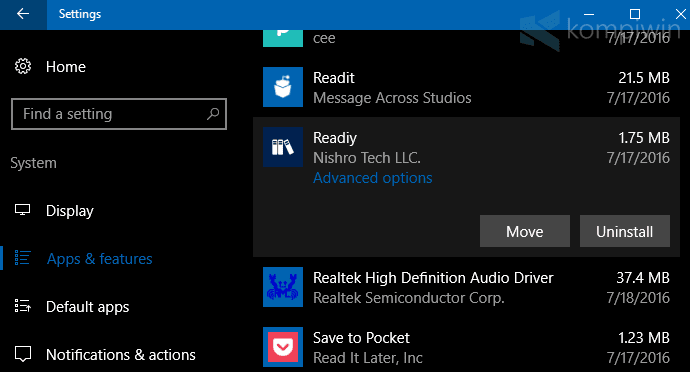Select Apps & features in sidebar
The image size is (690, 372).
(x=99, y=259)
